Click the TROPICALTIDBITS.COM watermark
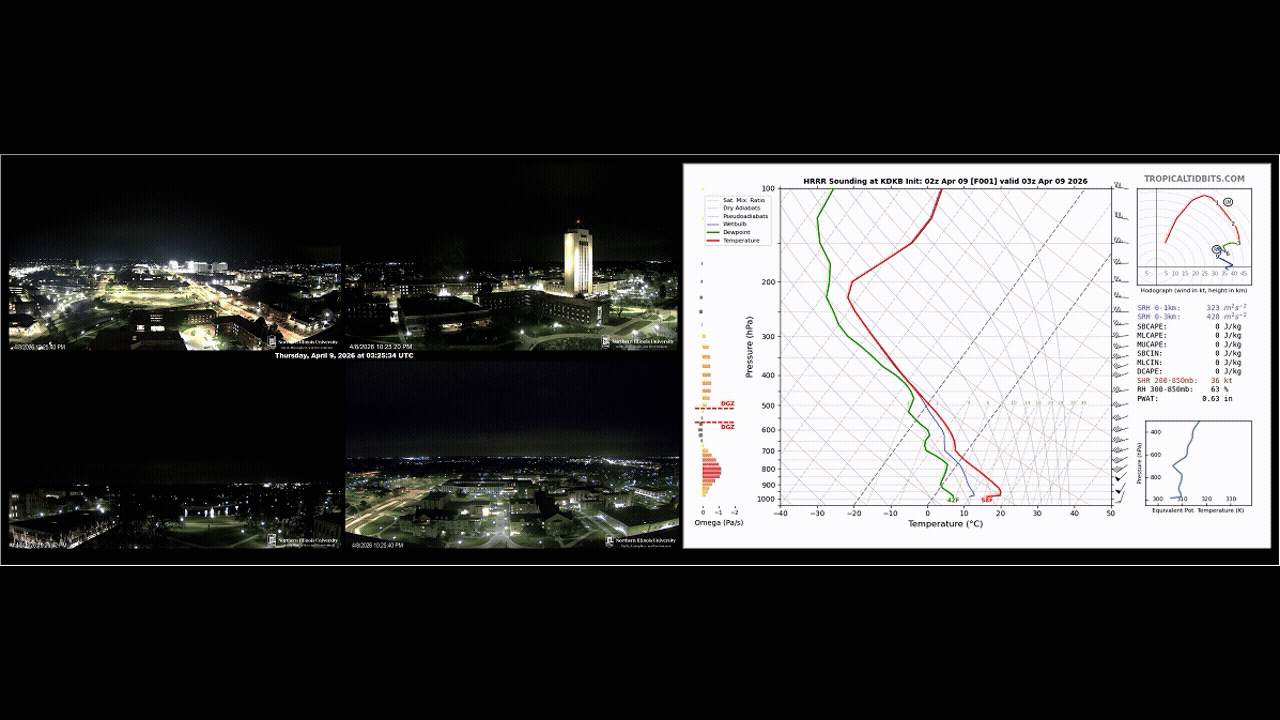The image size is (1280, 720). tap(1194, 179)
